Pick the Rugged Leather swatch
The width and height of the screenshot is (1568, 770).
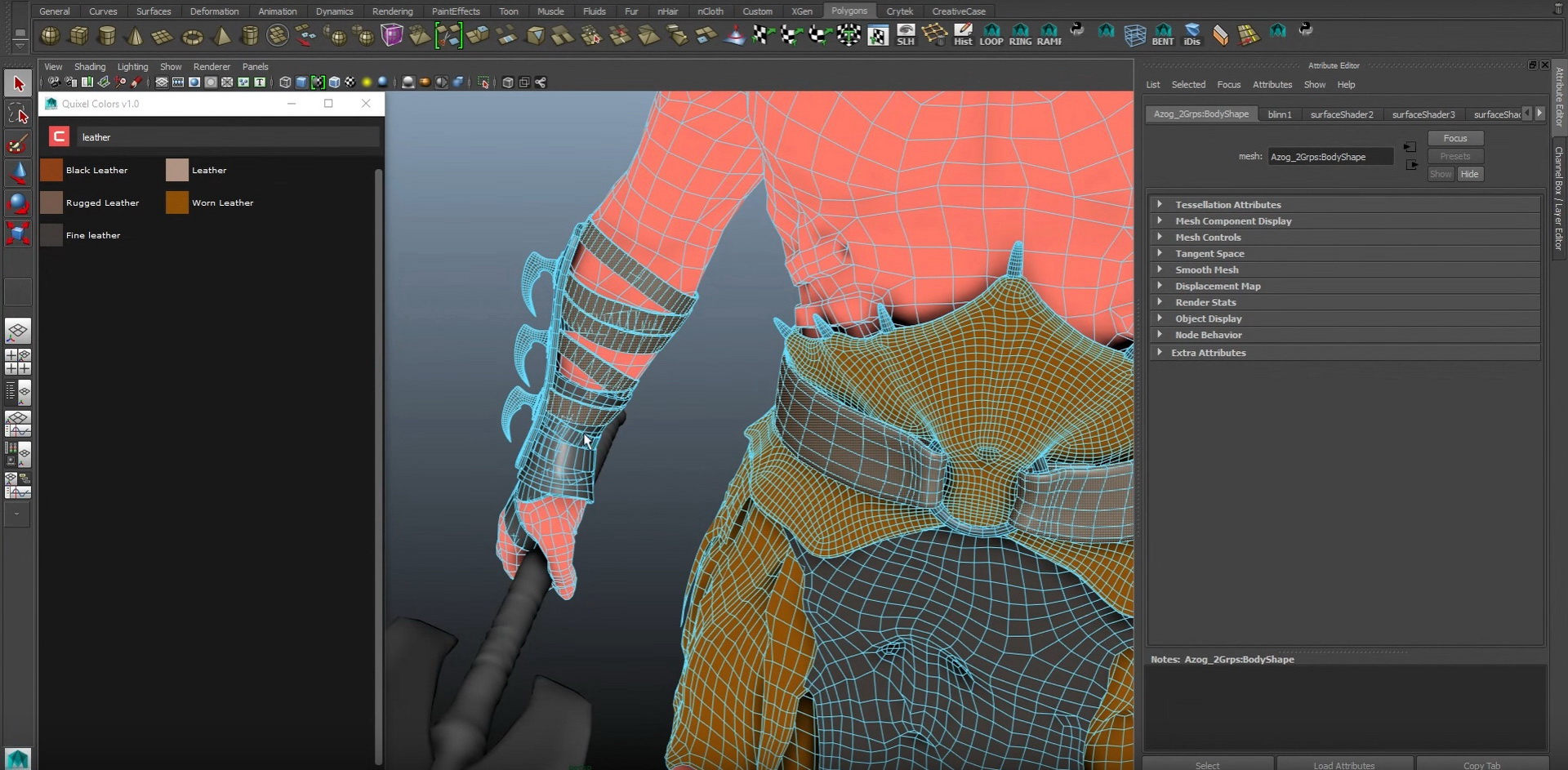[51, 203]
